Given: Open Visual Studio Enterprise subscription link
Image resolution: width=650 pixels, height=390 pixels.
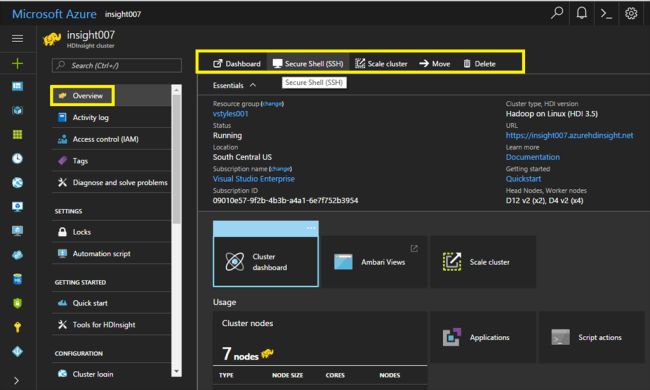Looking at the screenshot, I should point(254,179).
